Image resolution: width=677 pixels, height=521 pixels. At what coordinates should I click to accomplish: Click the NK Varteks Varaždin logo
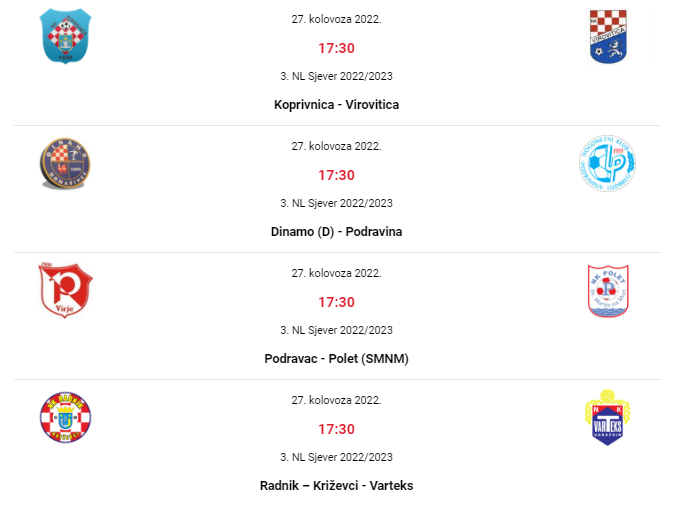click(x=607, y=417)
